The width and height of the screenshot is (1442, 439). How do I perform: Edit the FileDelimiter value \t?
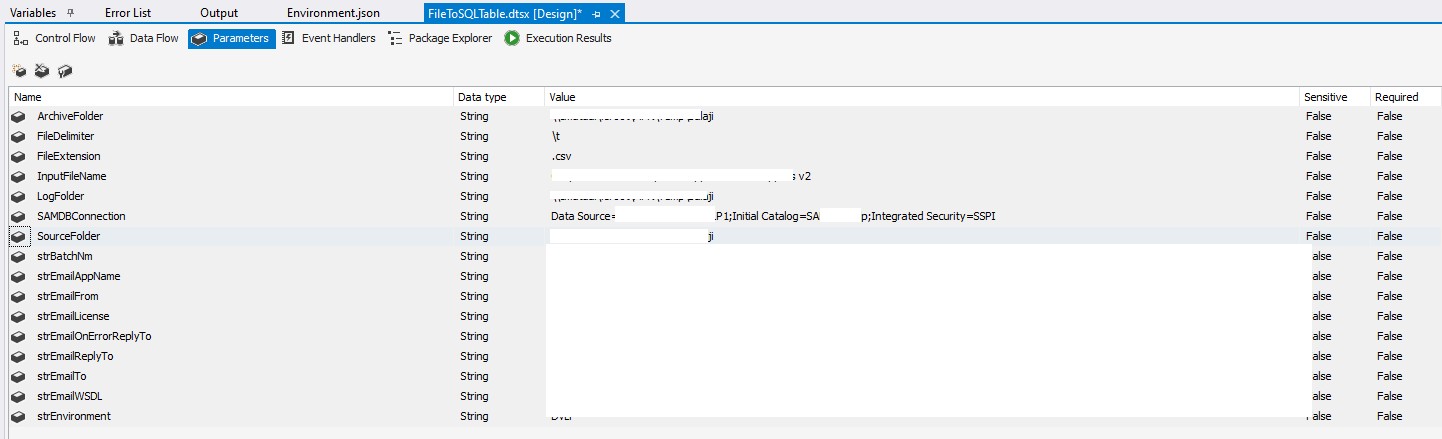[555, 136]
